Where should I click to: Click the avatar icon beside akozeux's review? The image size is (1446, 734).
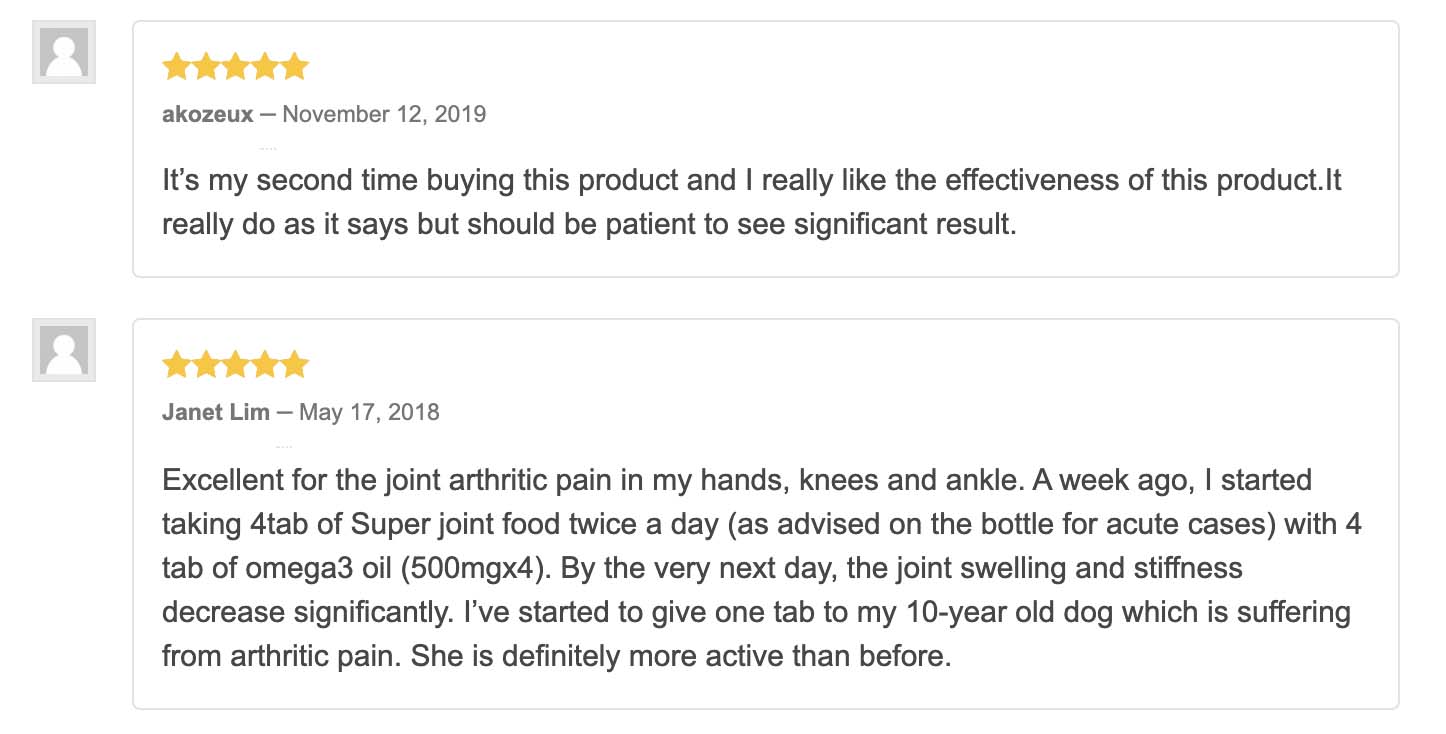pyautogui.click(x=64, y=52)
